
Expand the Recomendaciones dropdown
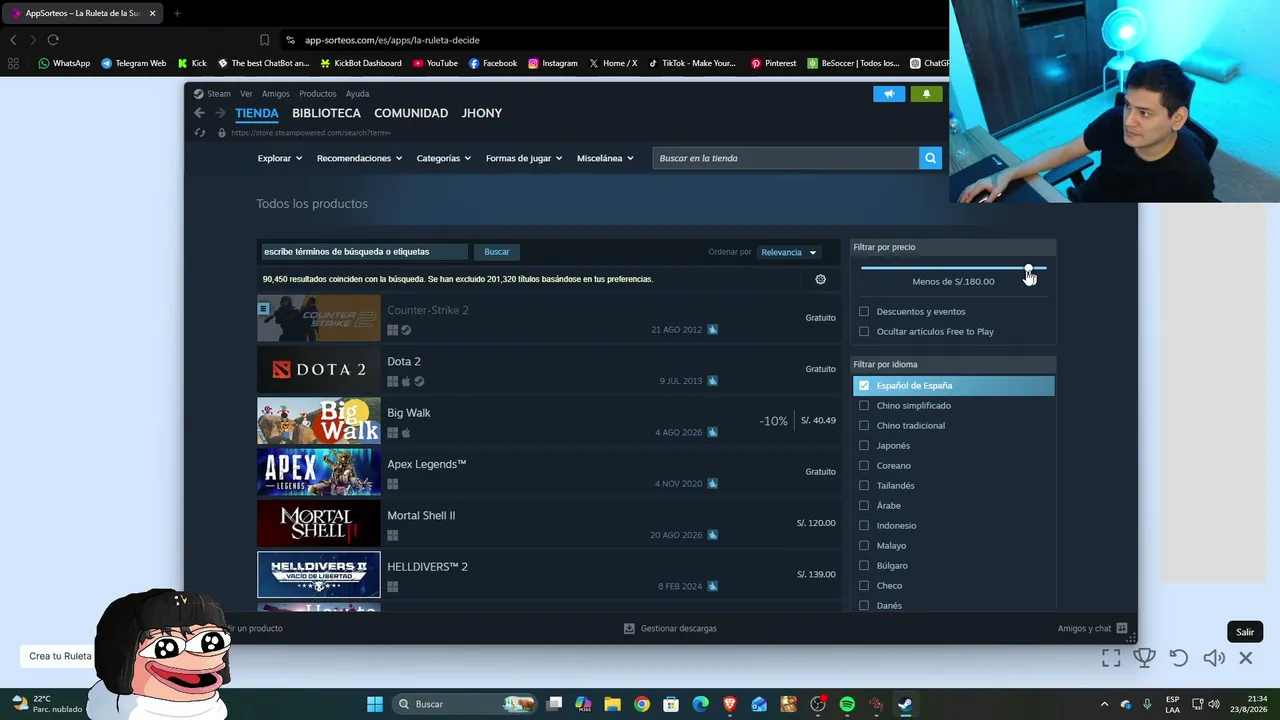(x=359, y=158)
